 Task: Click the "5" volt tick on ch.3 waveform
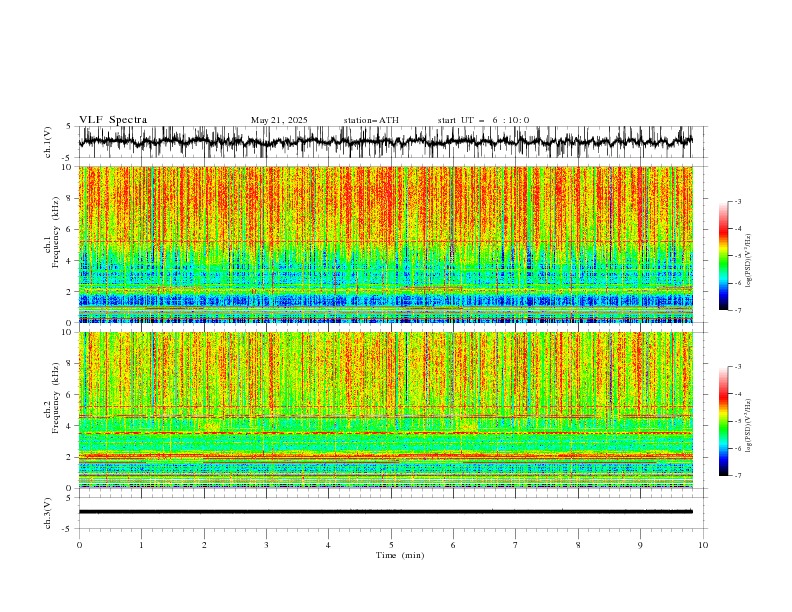pos(69,498)
